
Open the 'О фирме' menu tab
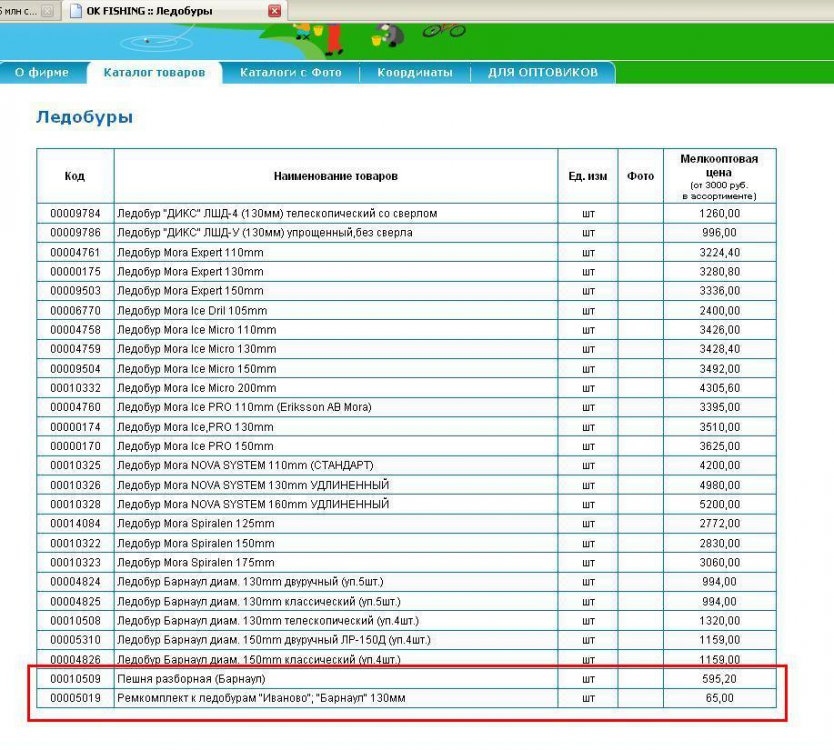[x=42, y=72]
